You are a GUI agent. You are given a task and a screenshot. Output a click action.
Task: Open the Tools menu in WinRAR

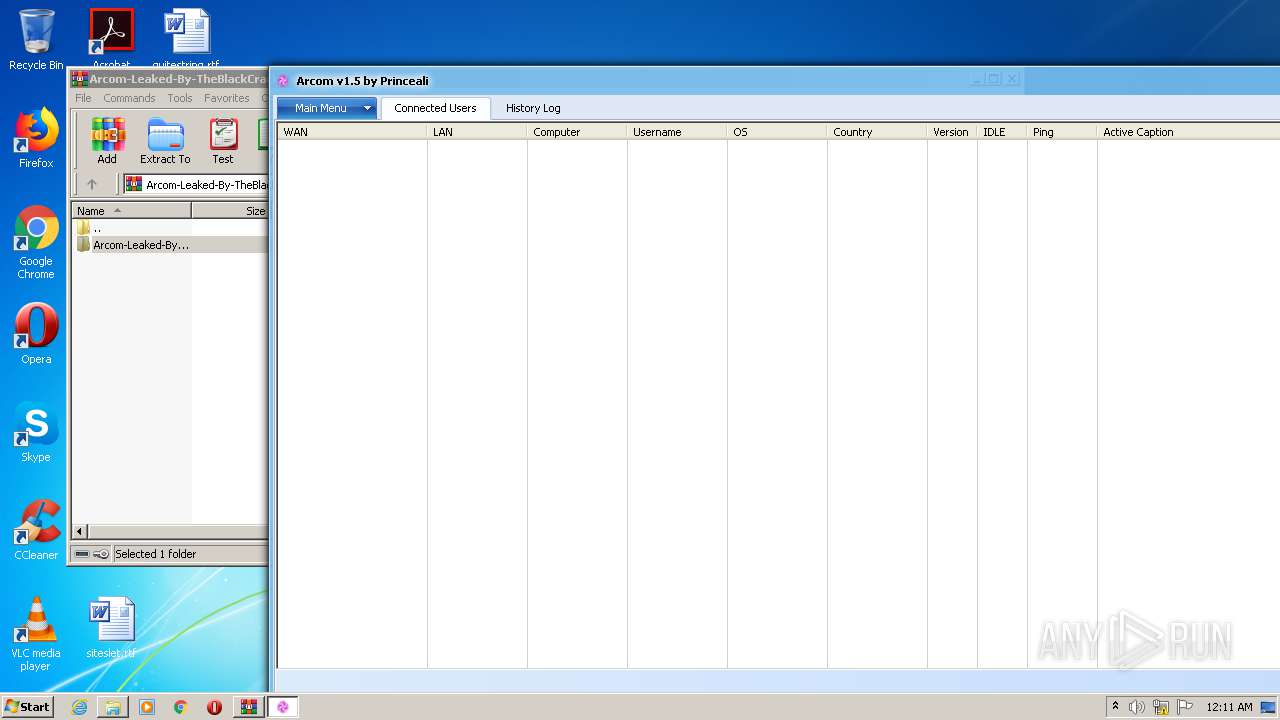click(x=180, y=98)
